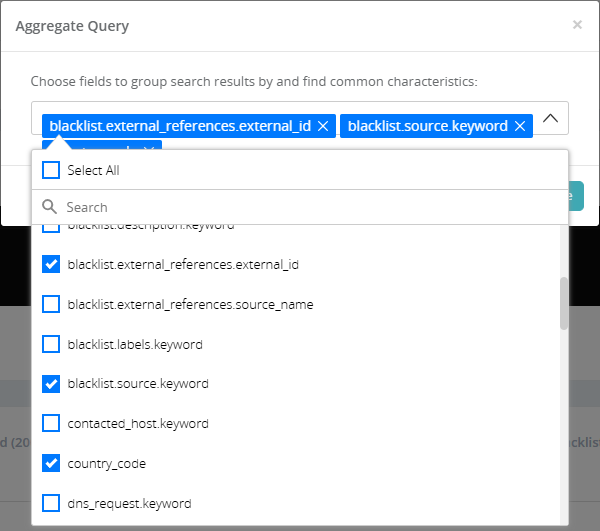Deselect blacklist.source.keyword in the list
Viewport: 600px width, 531px height.
(x=51, y=383)
